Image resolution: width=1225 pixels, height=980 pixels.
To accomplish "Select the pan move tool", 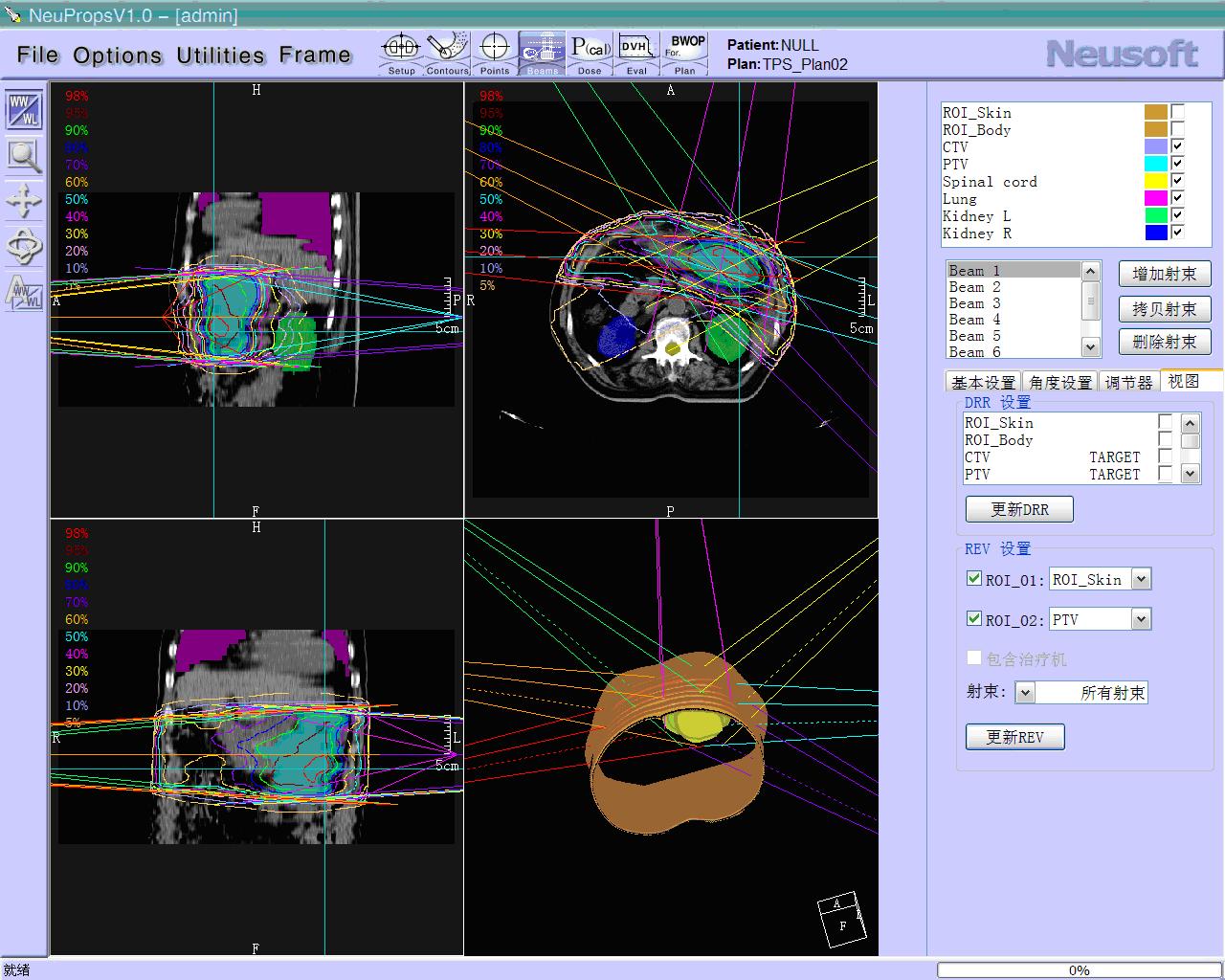I will point(24,201).
